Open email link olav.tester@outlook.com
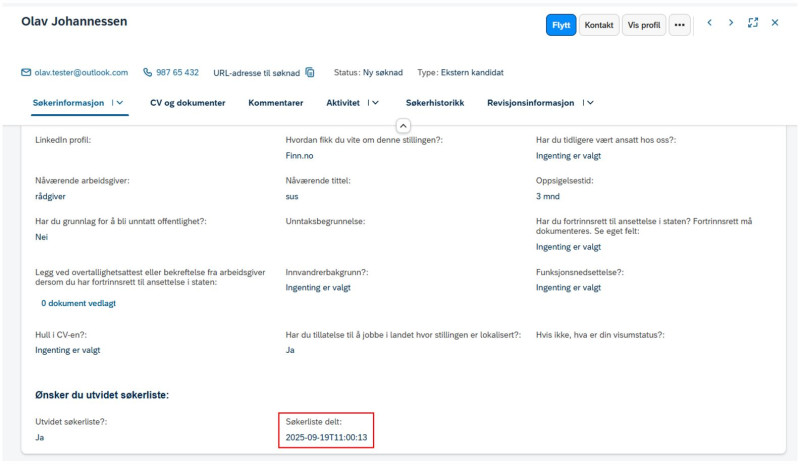Screen dimensions: 800x464 81,72
